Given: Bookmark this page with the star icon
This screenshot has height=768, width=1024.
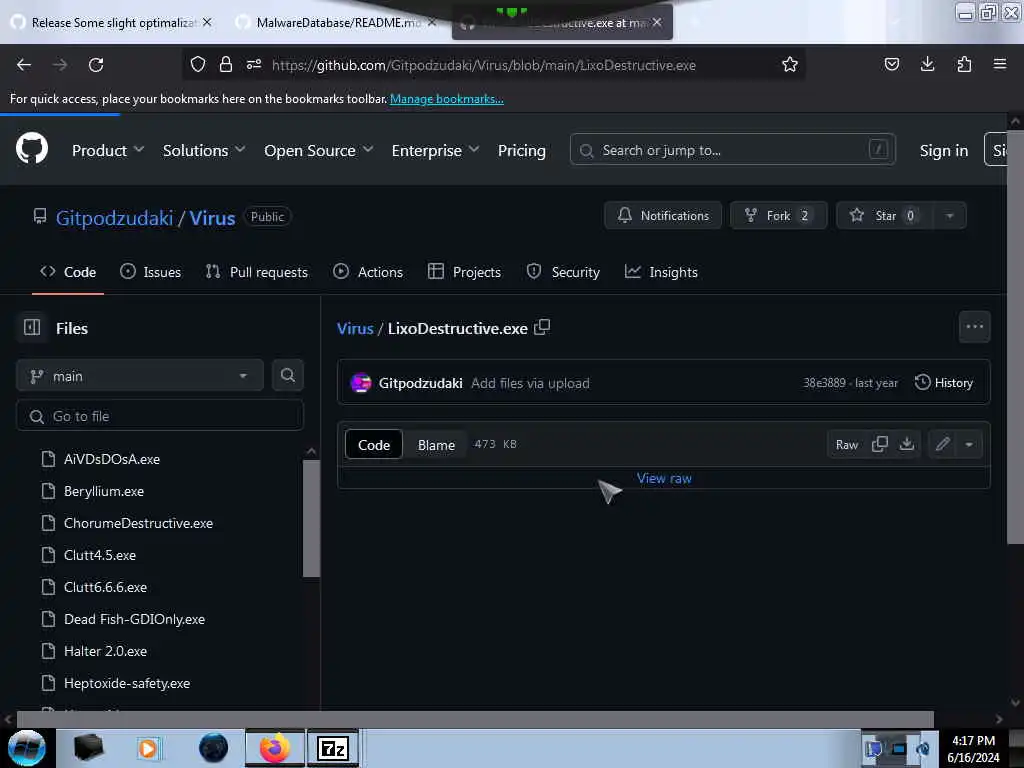Looking at the screenshot, I should [x=790, y=64].
